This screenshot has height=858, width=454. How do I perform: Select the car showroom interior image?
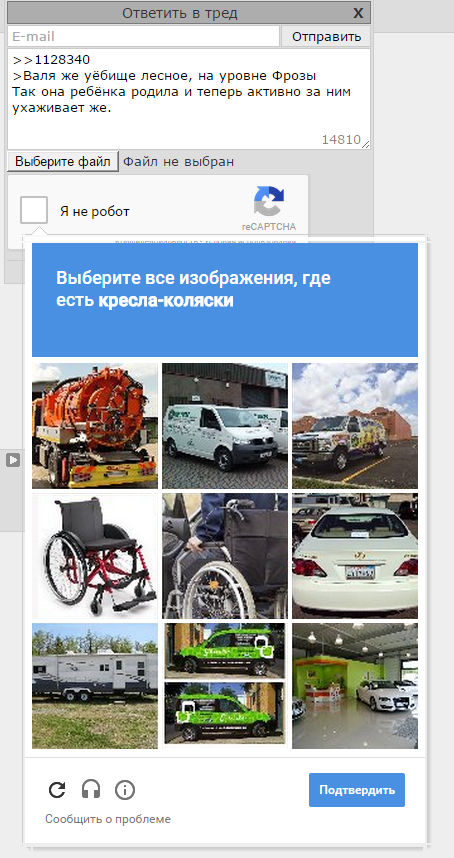(355, 686)
